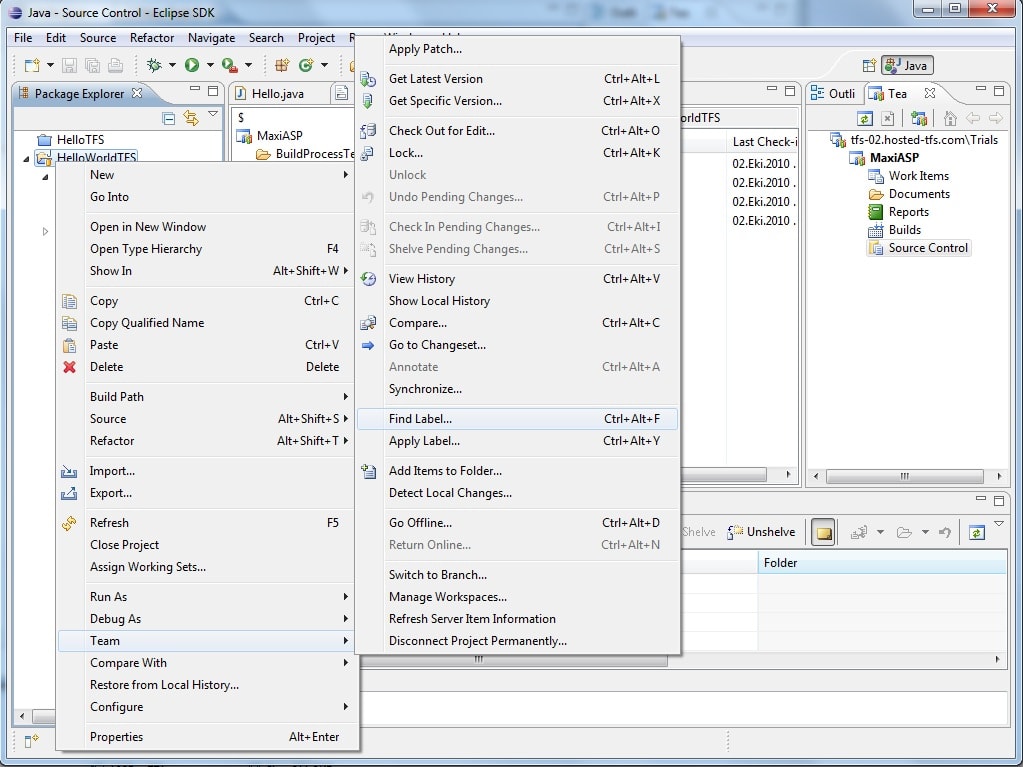Screen dimensions: 1023x767
Task: Open the Run button dropdown arrow
Action: (210, 65)
